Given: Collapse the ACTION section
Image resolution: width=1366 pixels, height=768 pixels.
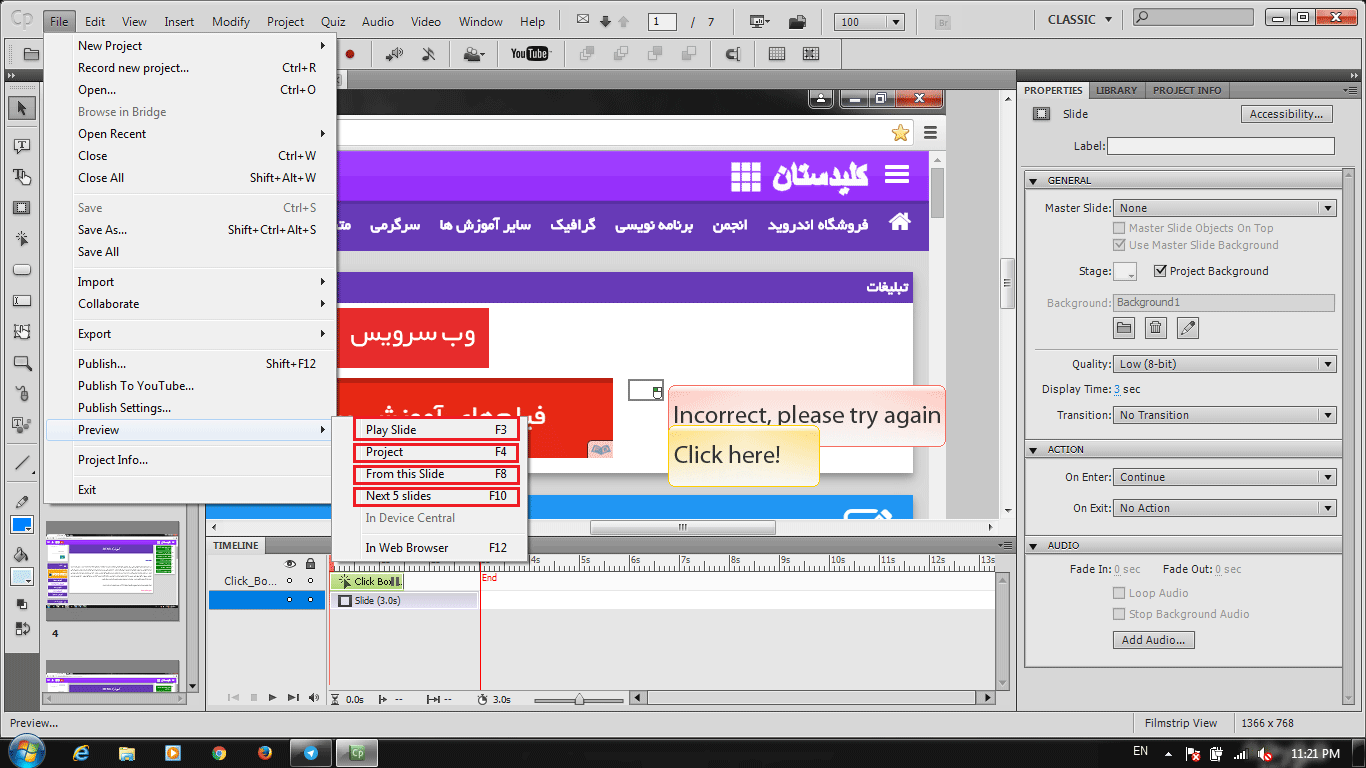Looking at the screenshot, I should point(1033,450).
